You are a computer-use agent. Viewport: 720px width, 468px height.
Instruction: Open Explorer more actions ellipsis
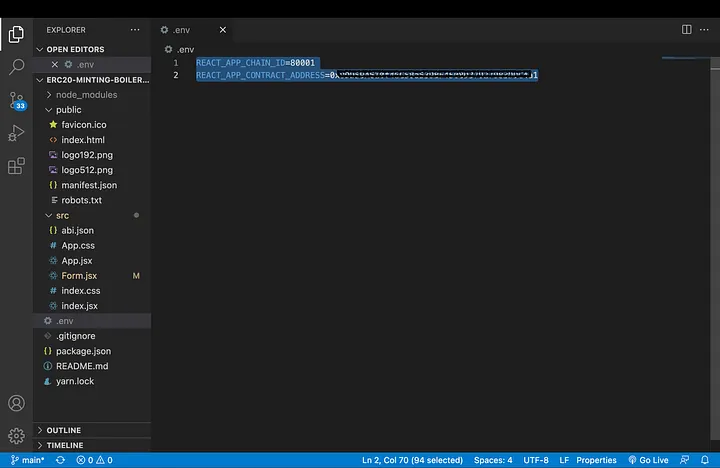(135, 30)
